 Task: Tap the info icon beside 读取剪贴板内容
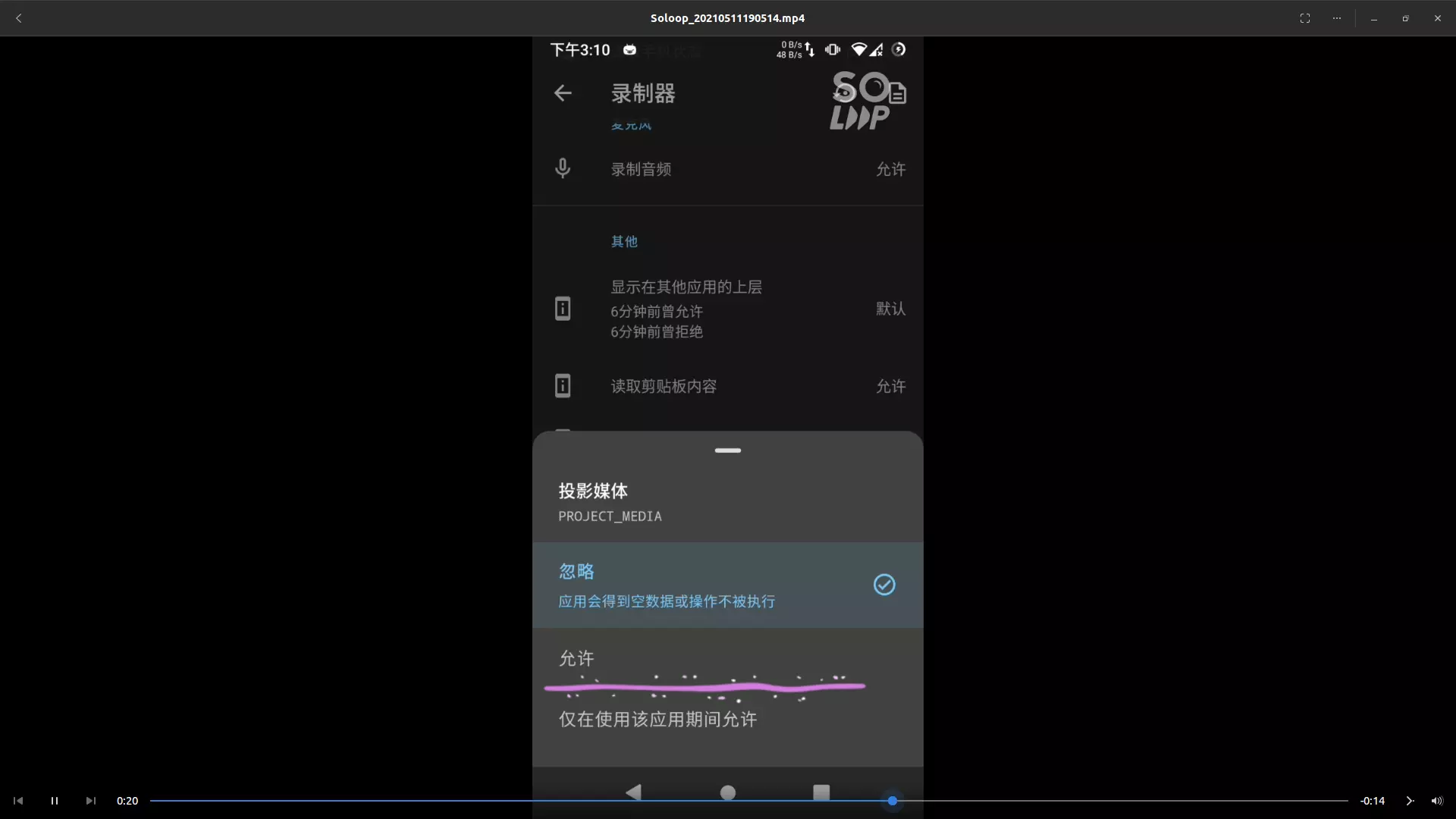[x=563, y=386]
